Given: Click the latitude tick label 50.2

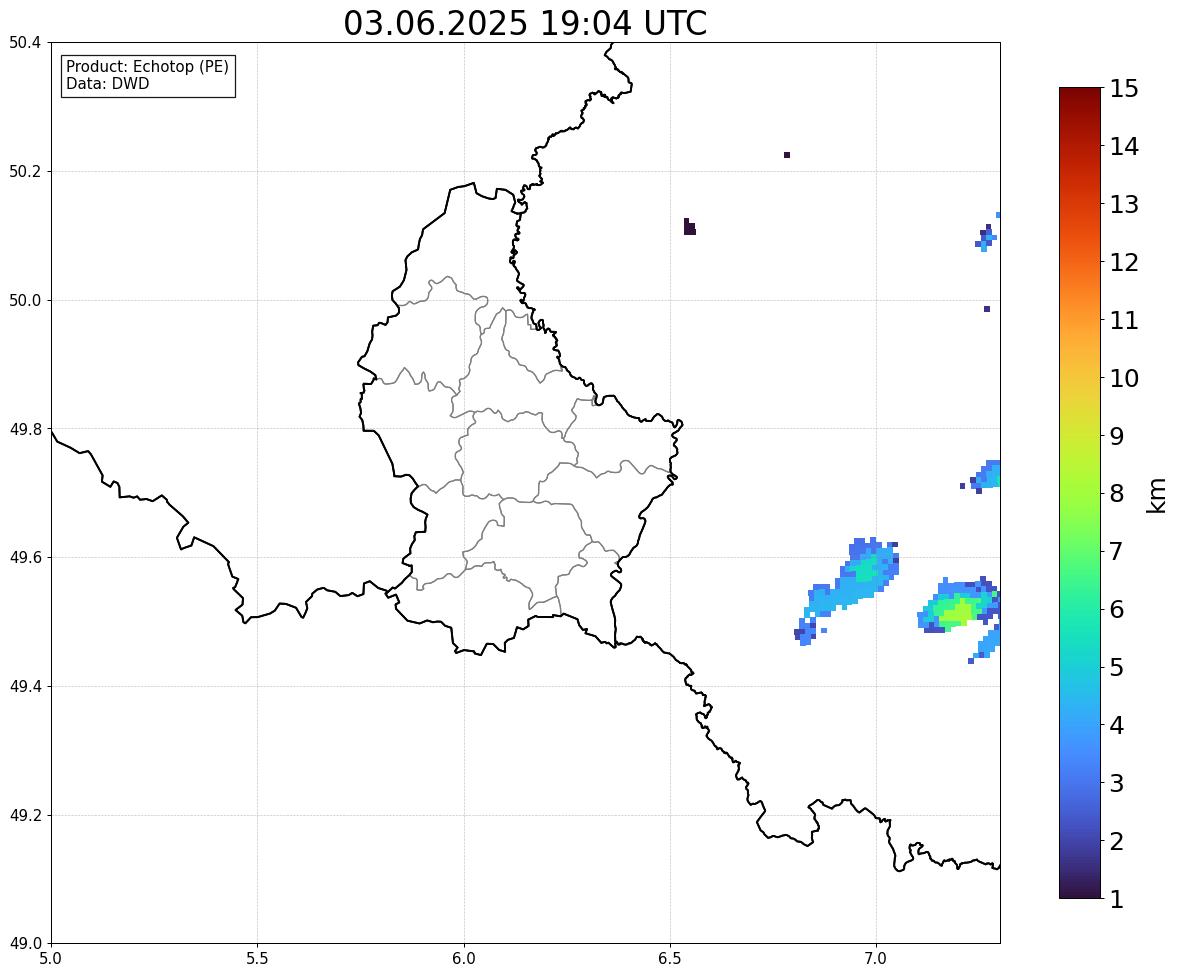Looking at the screenshot, I should tap(25, 172).
